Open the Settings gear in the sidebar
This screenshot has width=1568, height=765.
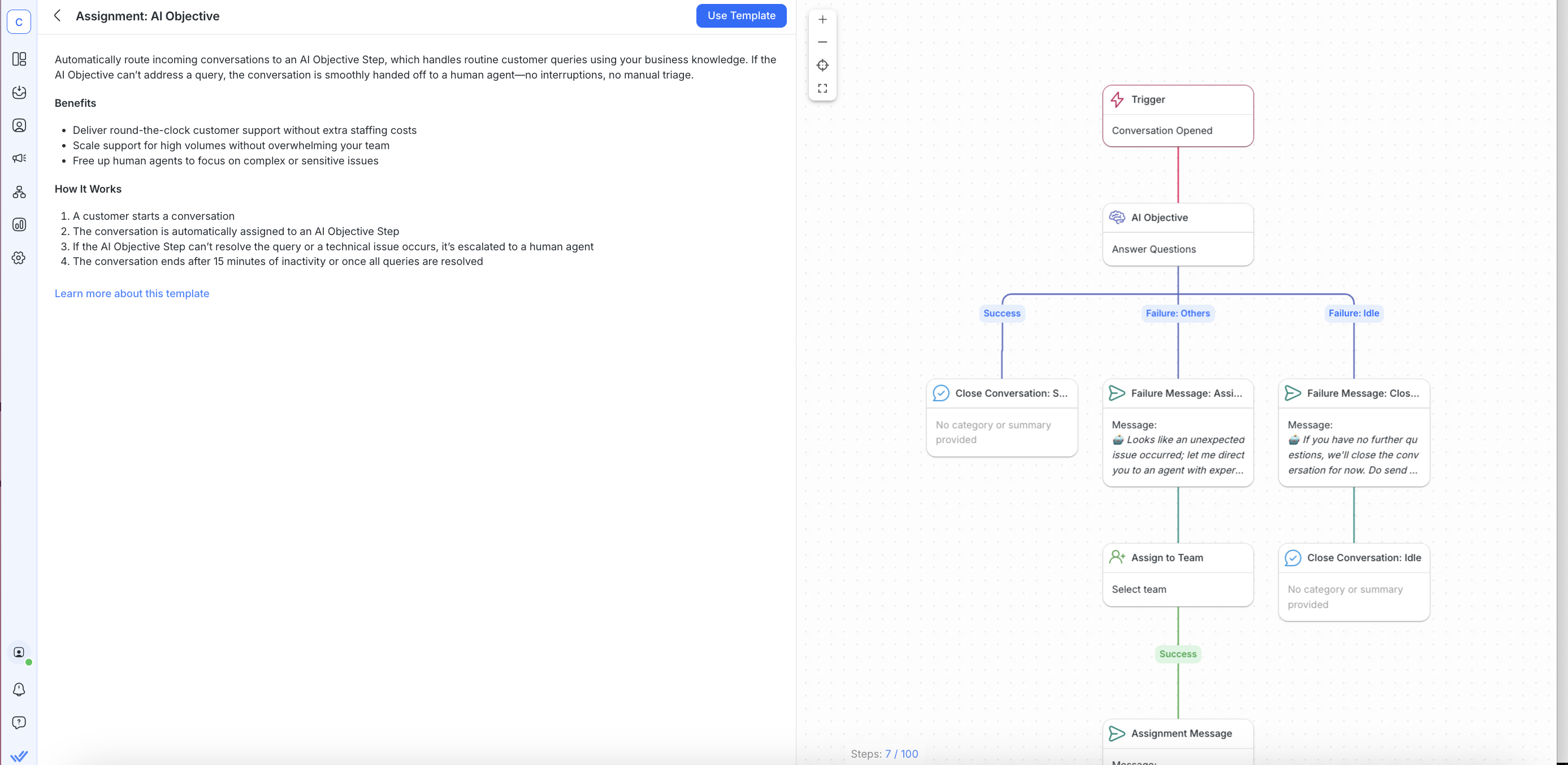coord(19,258)
